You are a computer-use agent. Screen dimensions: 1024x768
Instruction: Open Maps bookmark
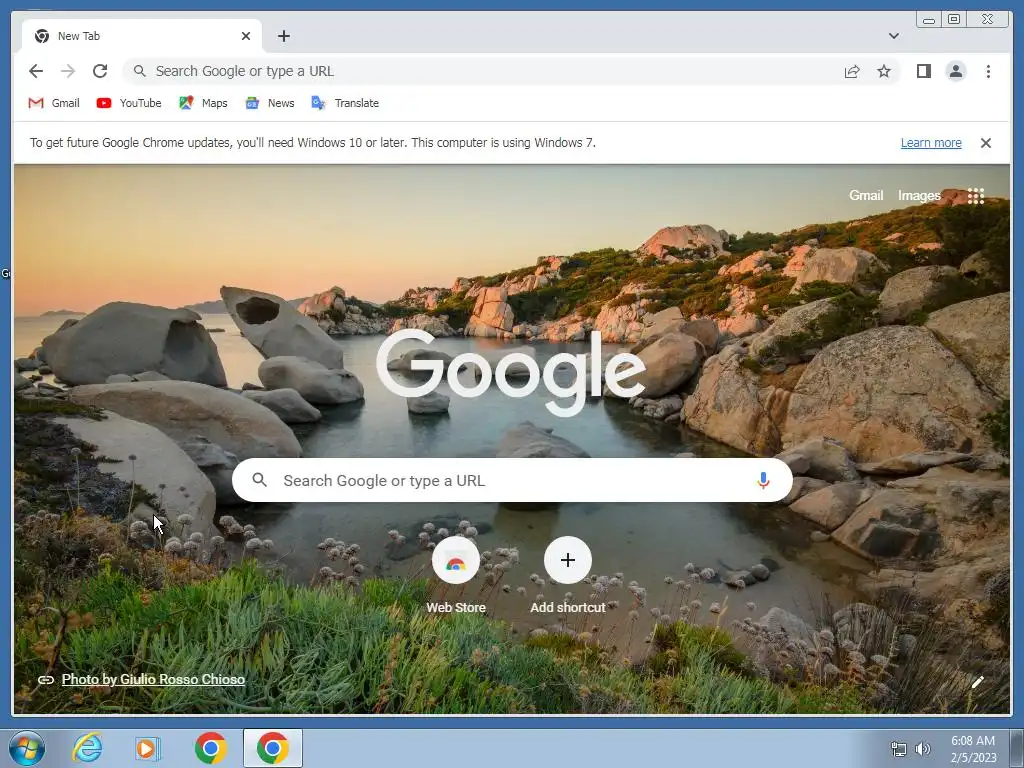coord(203,103)
